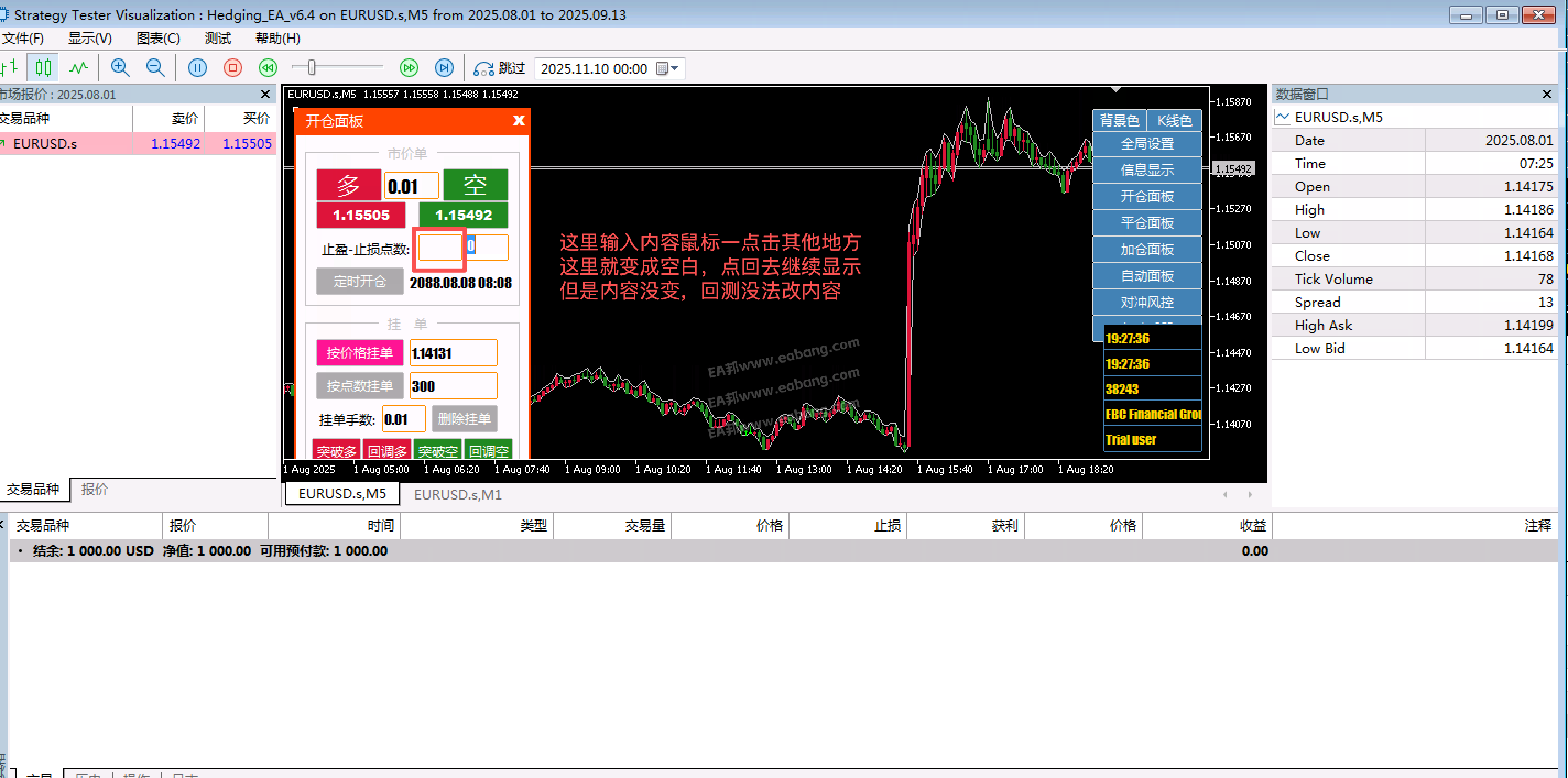The image size is (1568, 778).
Task: Adjust the playback speed slider
Action: click(x=312, y=68)
